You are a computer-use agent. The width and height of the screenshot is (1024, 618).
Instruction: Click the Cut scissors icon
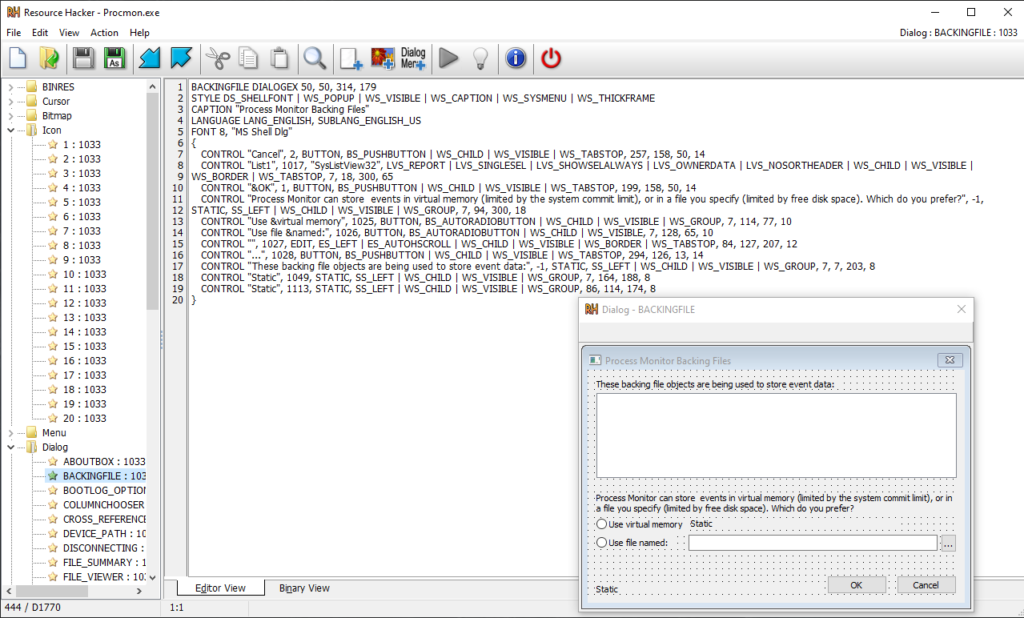(217, 58)
